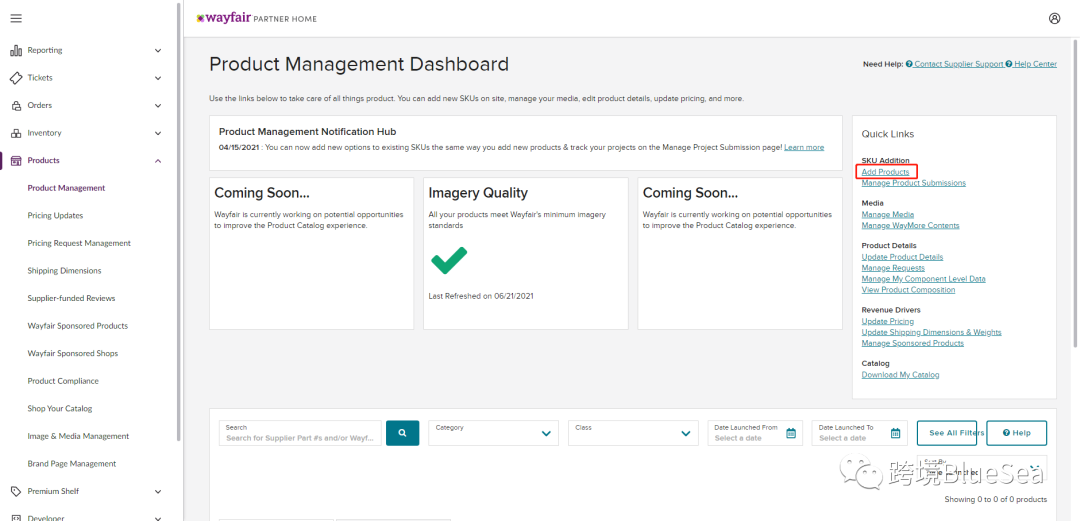This screenshot has height=521, width=1080.
Task: Click the Reporting bar chart icon
Action: click(16, 50)
